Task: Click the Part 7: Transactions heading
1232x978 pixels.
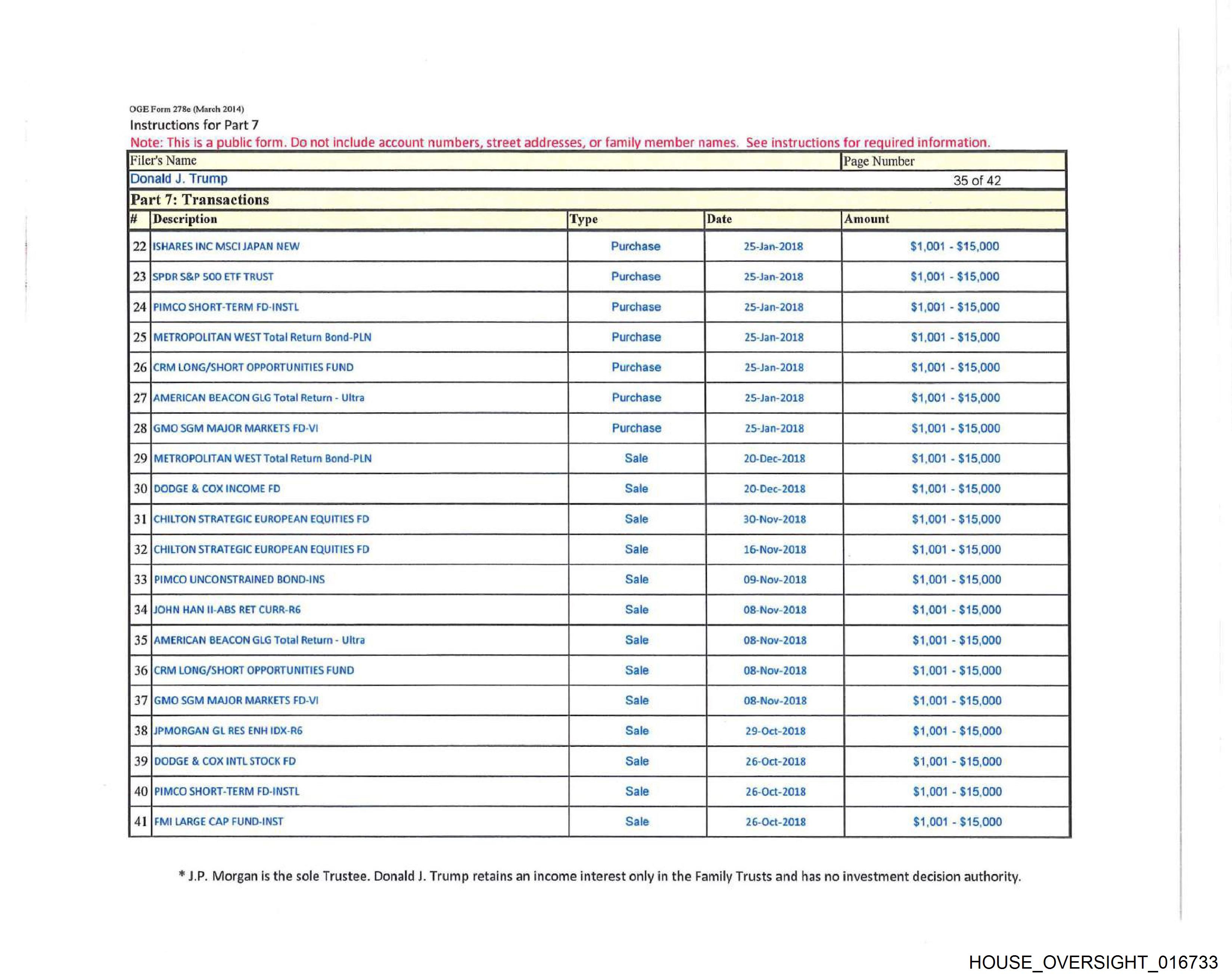Action: (x=199, y=200)
